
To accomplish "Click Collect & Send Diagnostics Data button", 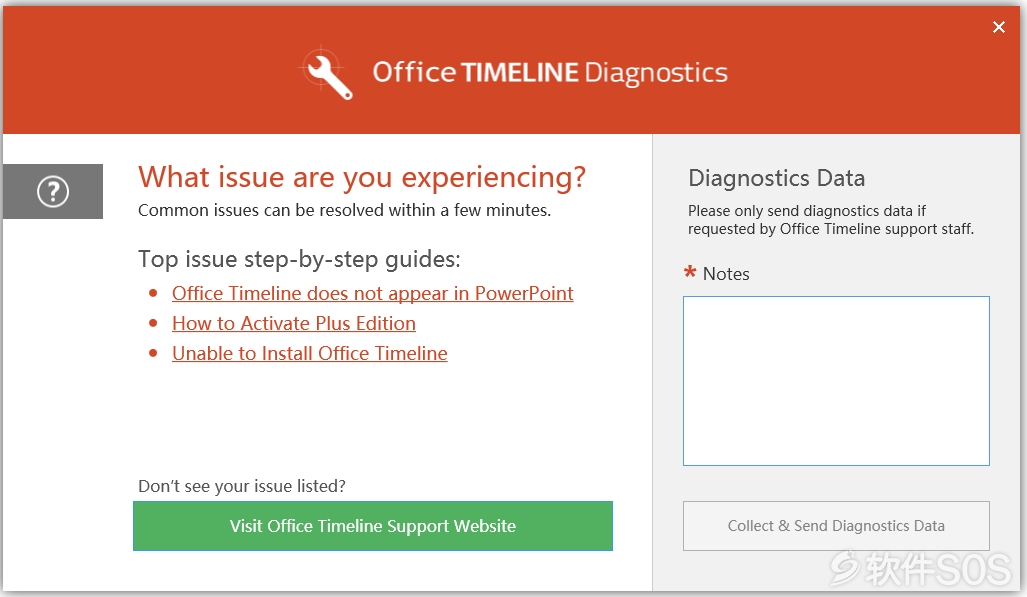I will coord(836,526).
